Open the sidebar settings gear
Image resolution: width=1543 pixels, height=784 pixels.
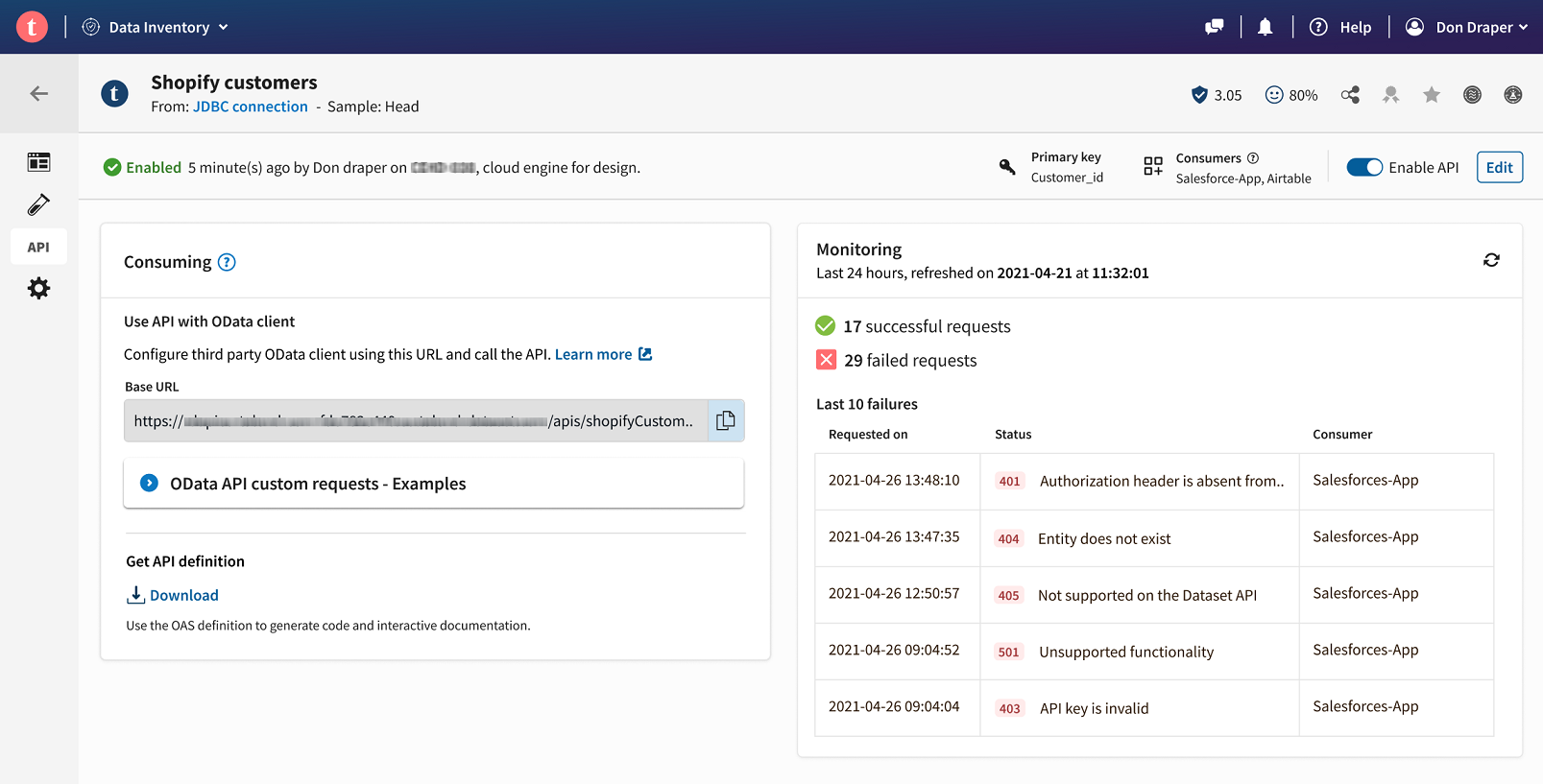click(x=38, y=288)
